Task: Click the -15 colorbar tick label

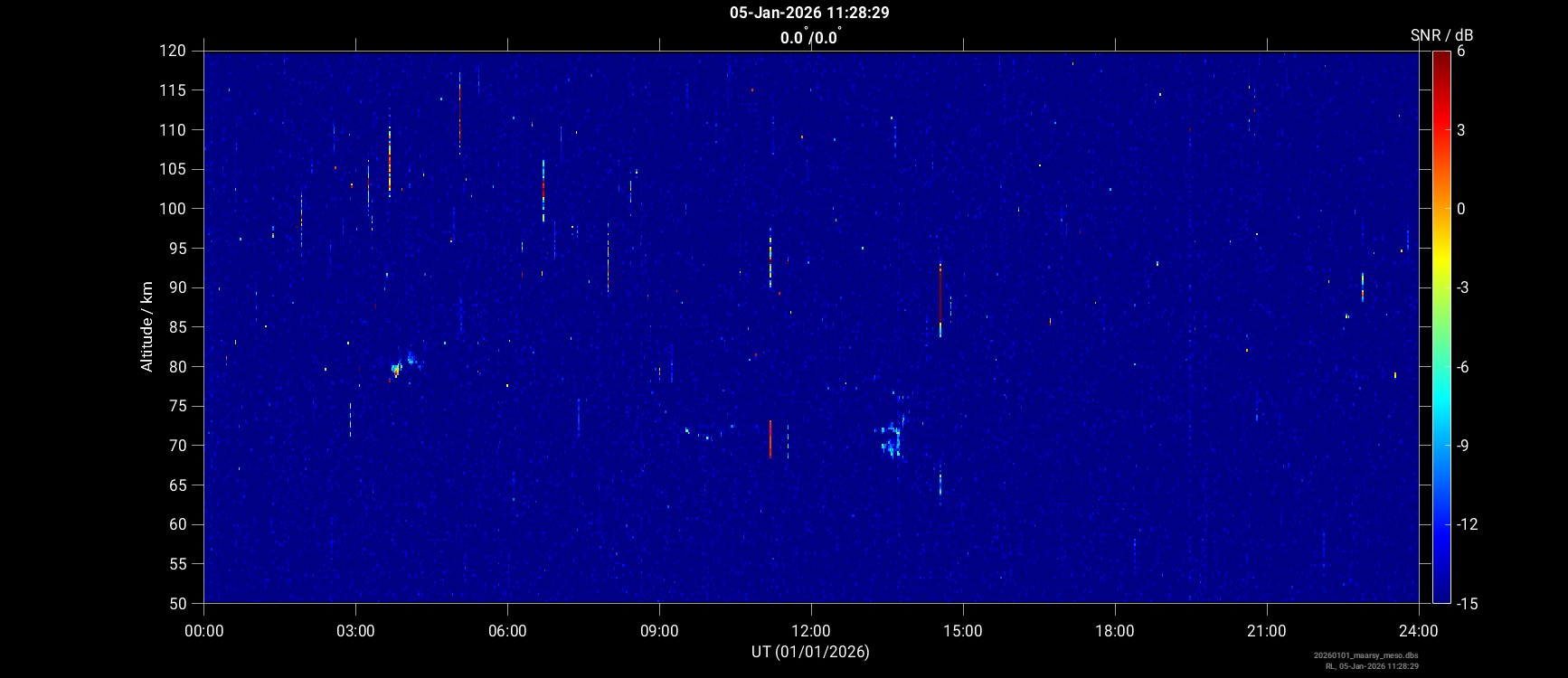Action: pos(1467,603)
